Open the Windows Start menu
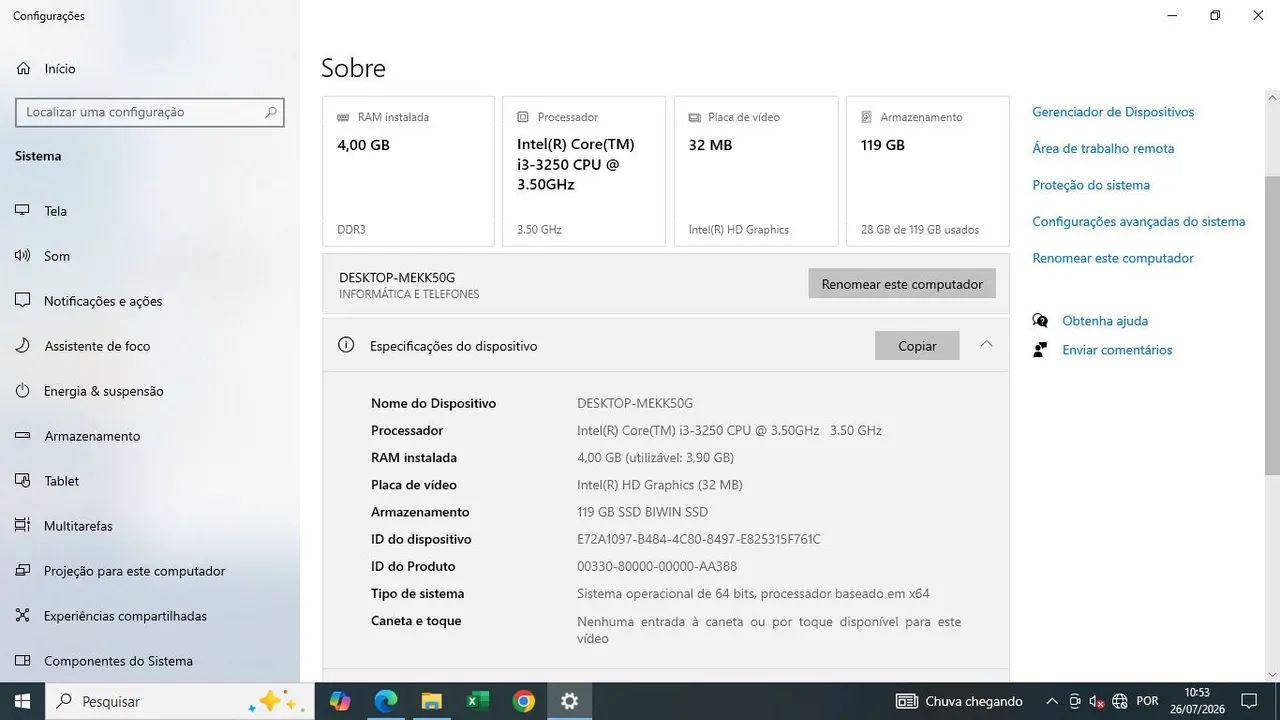 point(22,701)
